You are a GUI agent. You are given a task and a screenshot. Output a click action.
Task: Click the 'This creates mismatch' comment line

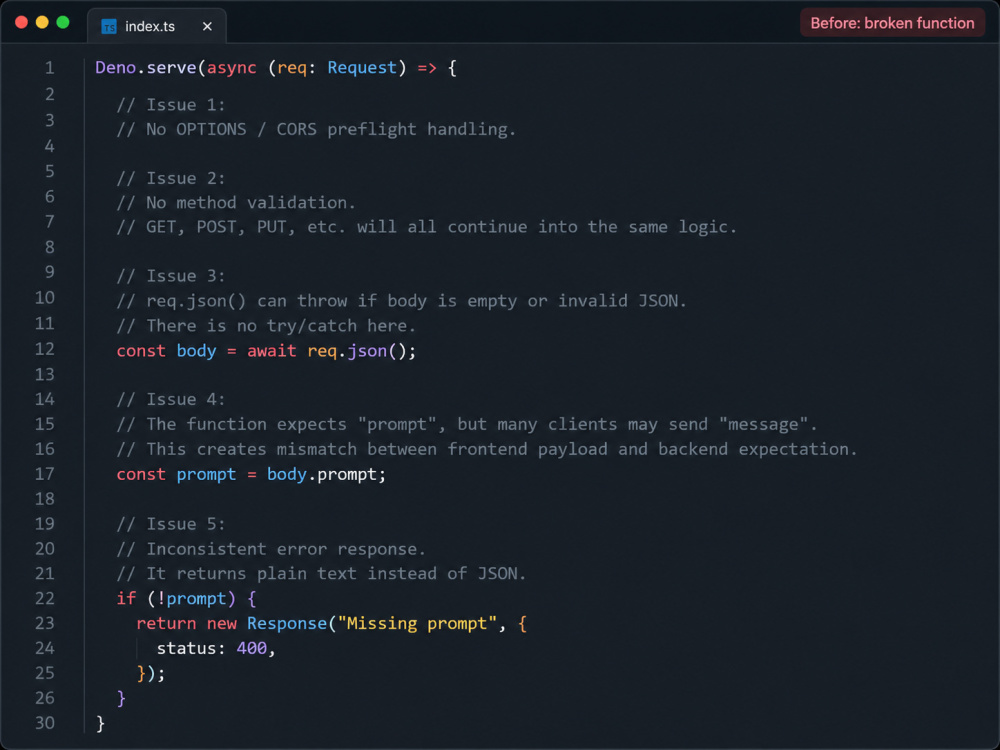487,449
